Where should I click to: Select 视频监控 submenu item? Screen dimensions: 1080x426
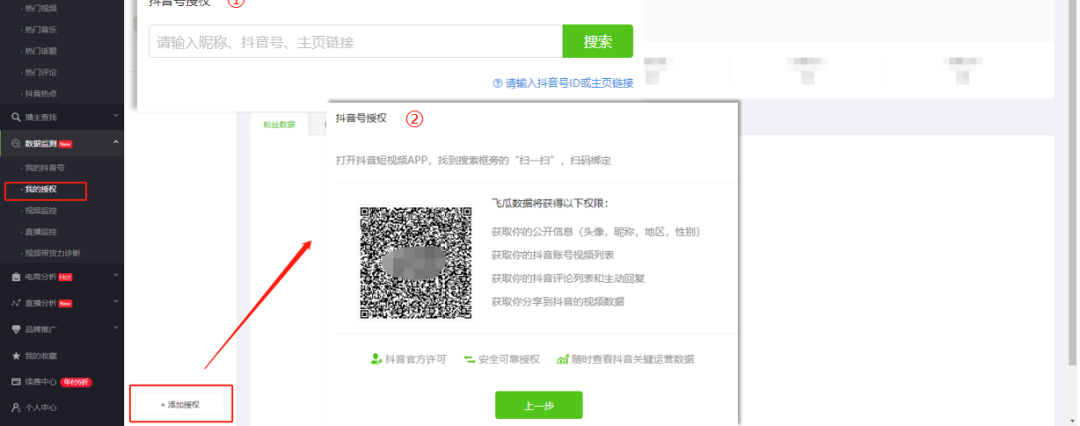(x=40, y=210)
